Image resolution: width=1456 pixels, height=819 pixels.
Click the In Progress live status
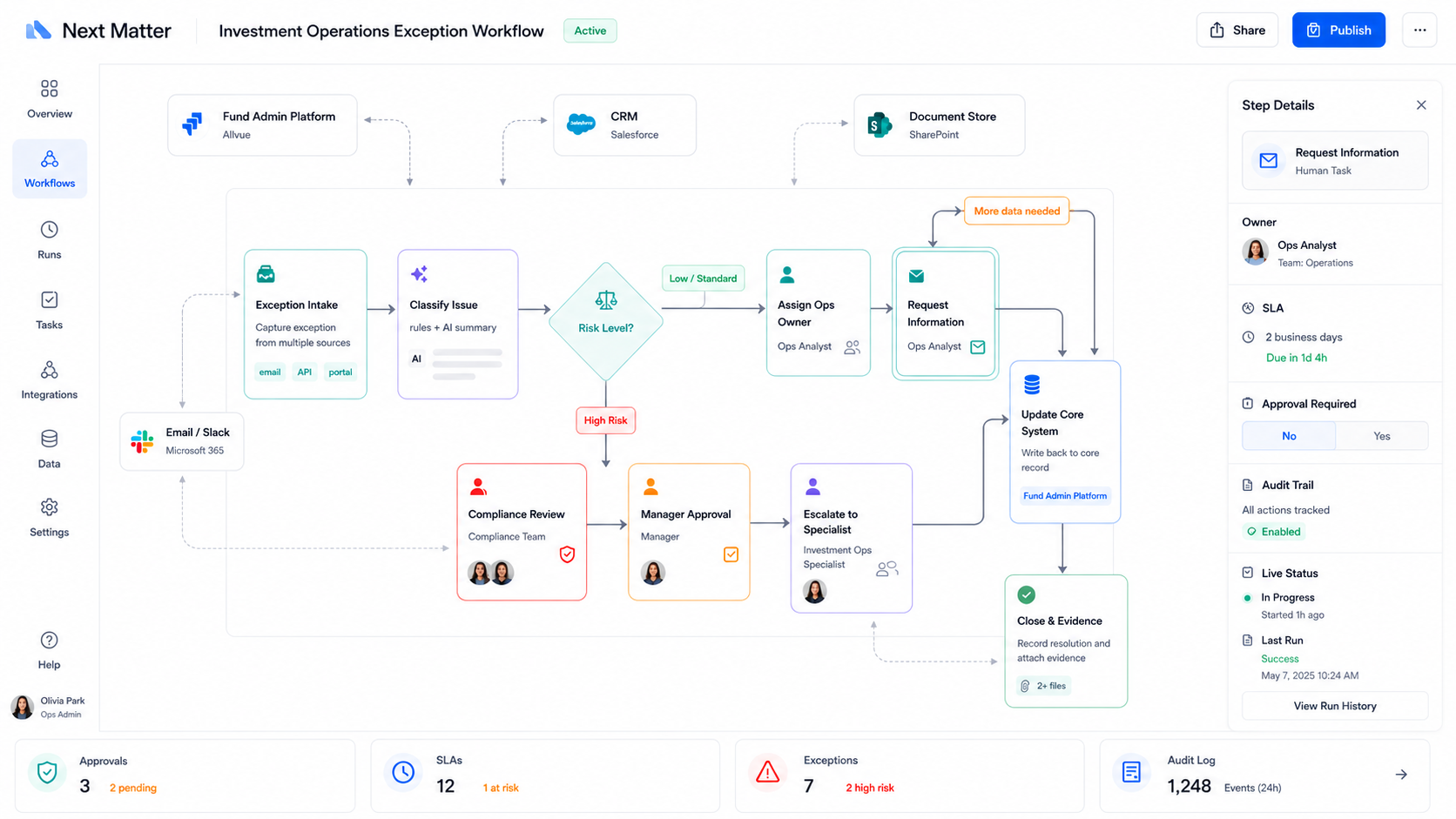point(1288,598)
